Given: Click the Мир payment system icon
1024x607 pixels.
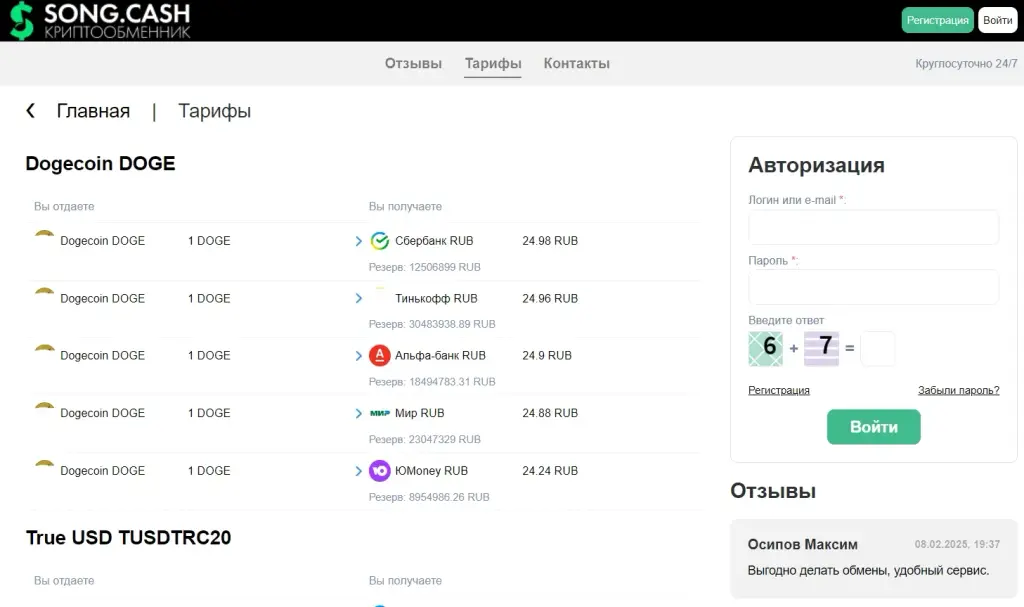Looking at the screenshot, I should pos(379,413).
